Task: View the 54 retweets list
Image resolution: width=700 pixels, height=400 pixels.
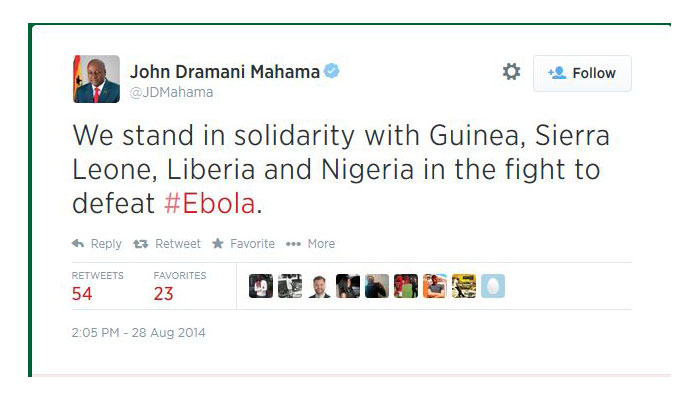Action: click(82, 293)
